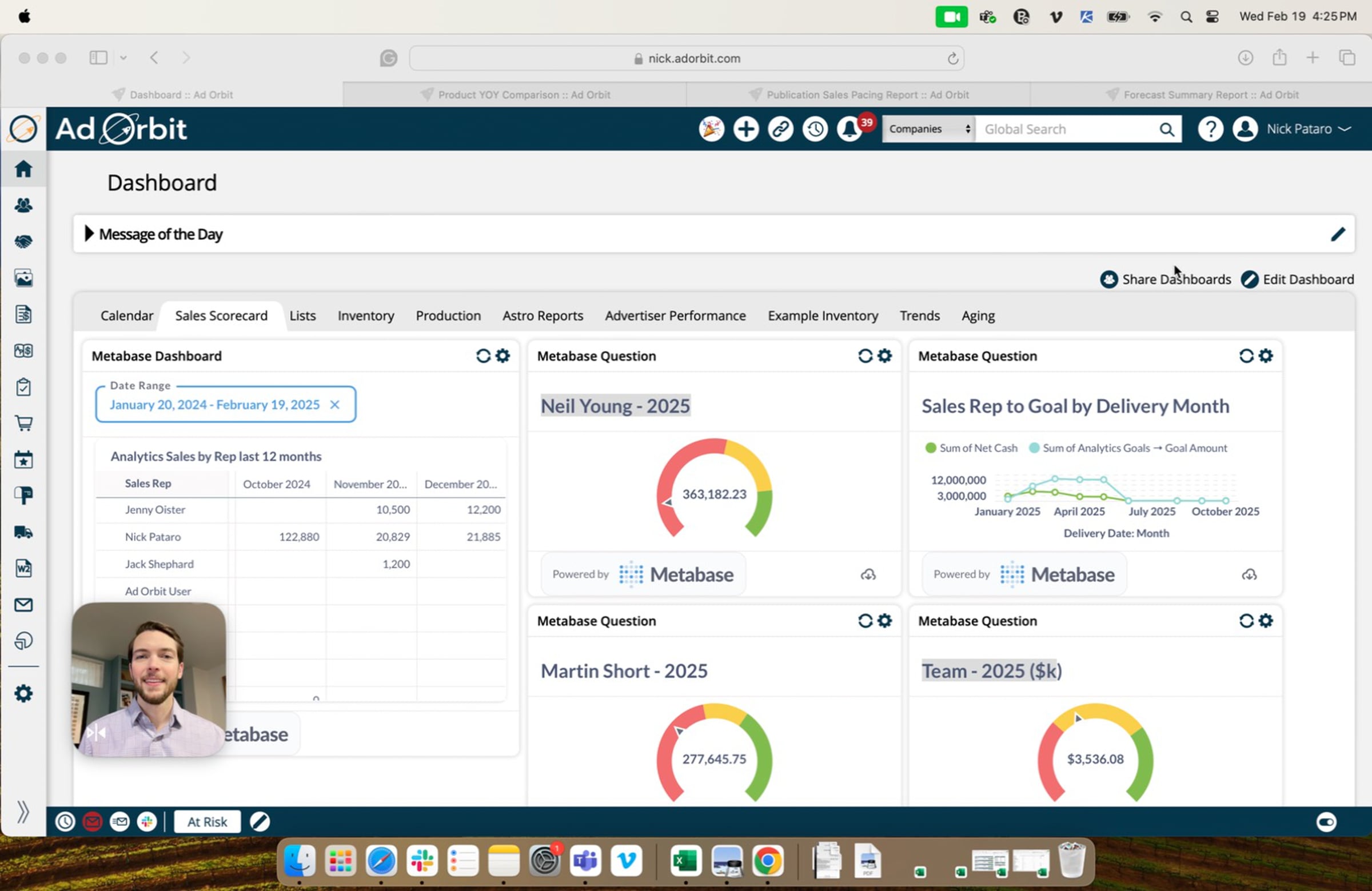Open the handshake Sales sidebar icon
This screenshot has height=891, width=1372.
[23, 242]
